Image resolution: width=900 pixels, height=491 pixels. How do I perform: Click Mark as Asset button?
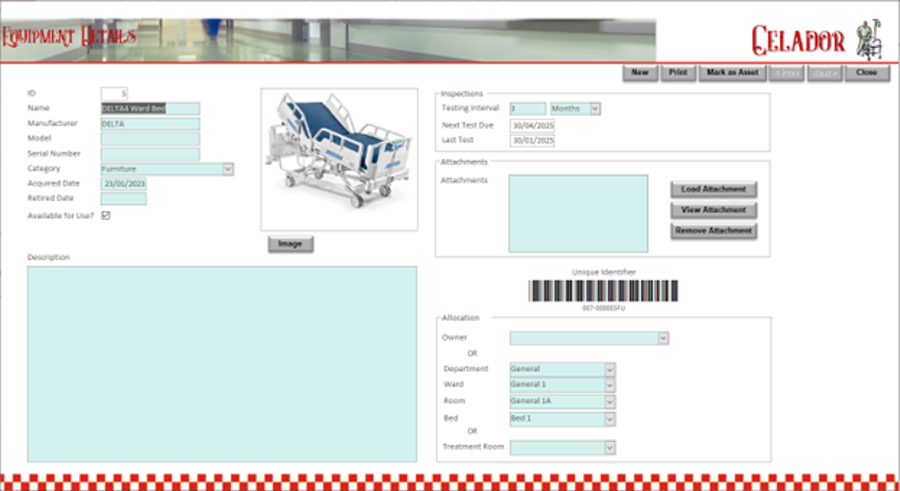coord(732,73)
